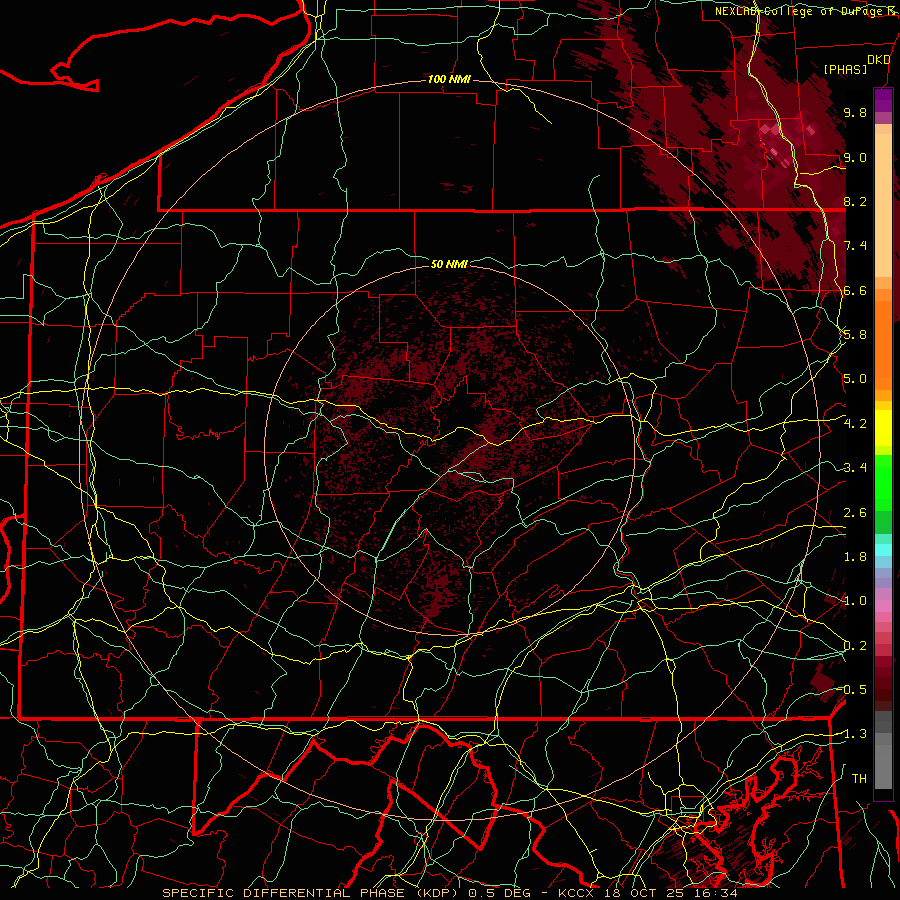Click the 1.0 legend scale value
Image resolution: width=900 pixels, height=900 pixels.
[855, 601]
